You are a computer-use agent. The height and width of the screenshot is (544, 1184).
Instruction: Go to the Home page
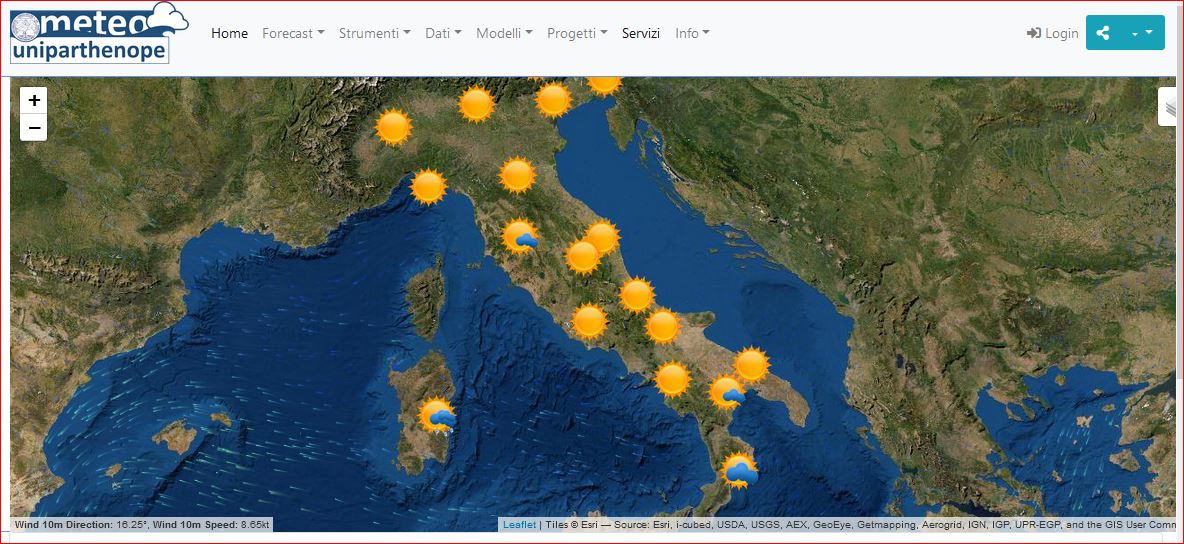click(x=229, y=33)
